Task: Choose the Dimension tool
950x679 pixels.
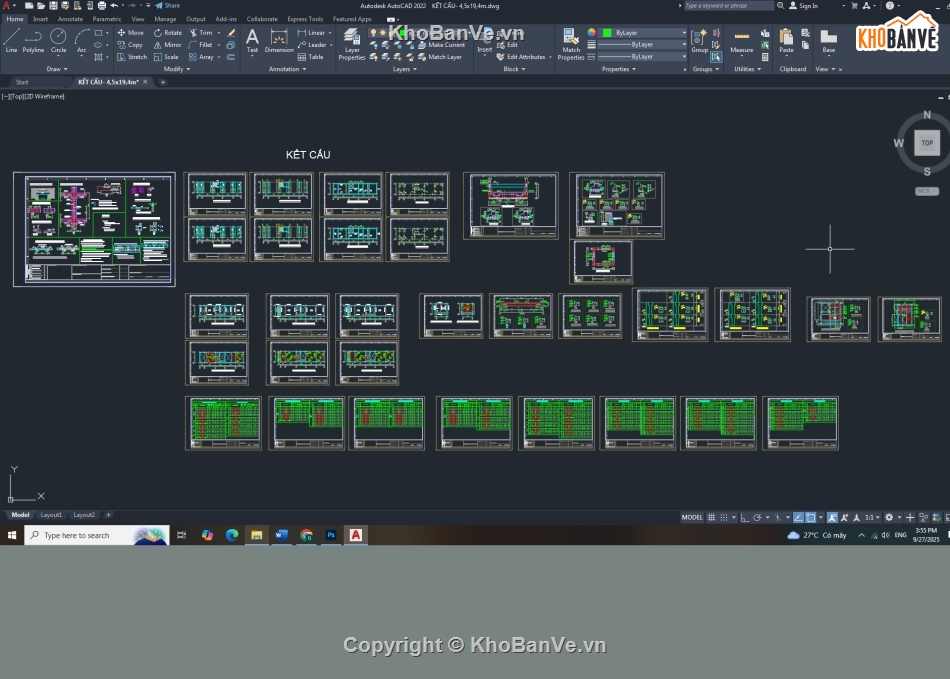Action: point(279,40)
